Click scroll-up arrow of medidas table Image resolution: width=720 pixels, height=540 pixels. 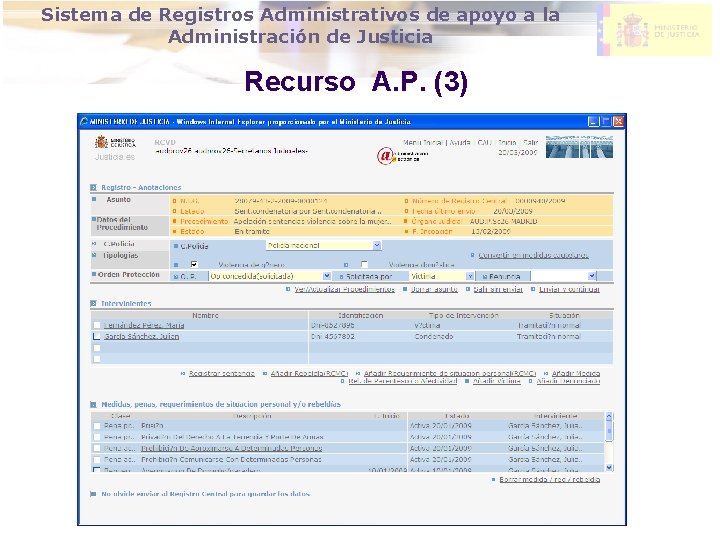609,417
